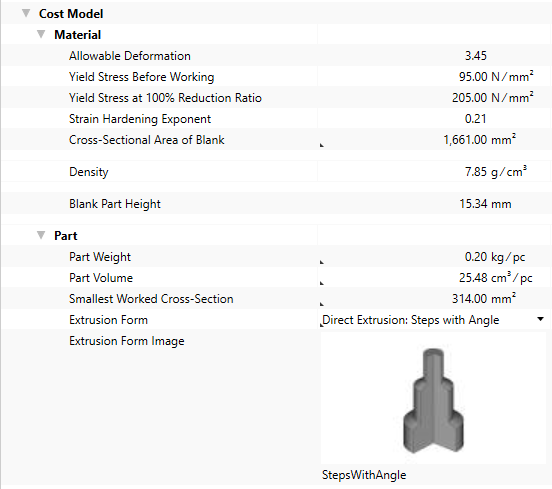Select the Extrusion Form Image row label
This screenshot has width=552, height=489.
pos(127,341)
